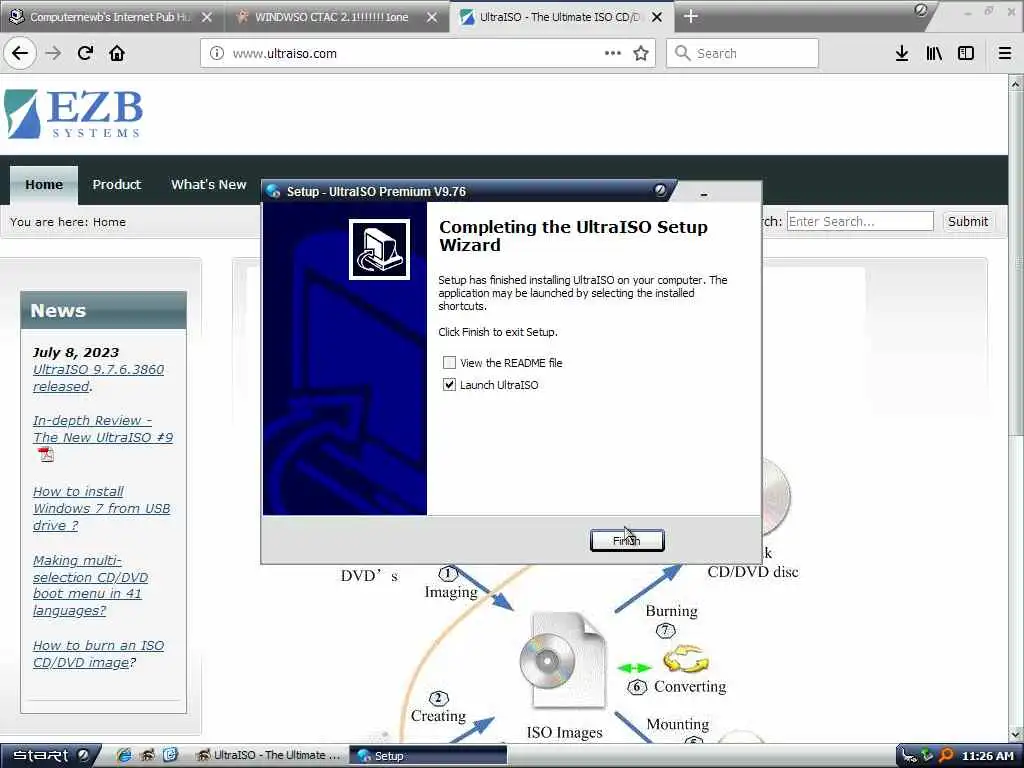Bookmark this page with the star icon
The height and width of the screenshot is (768, 1024).
[x=641, y=53]
